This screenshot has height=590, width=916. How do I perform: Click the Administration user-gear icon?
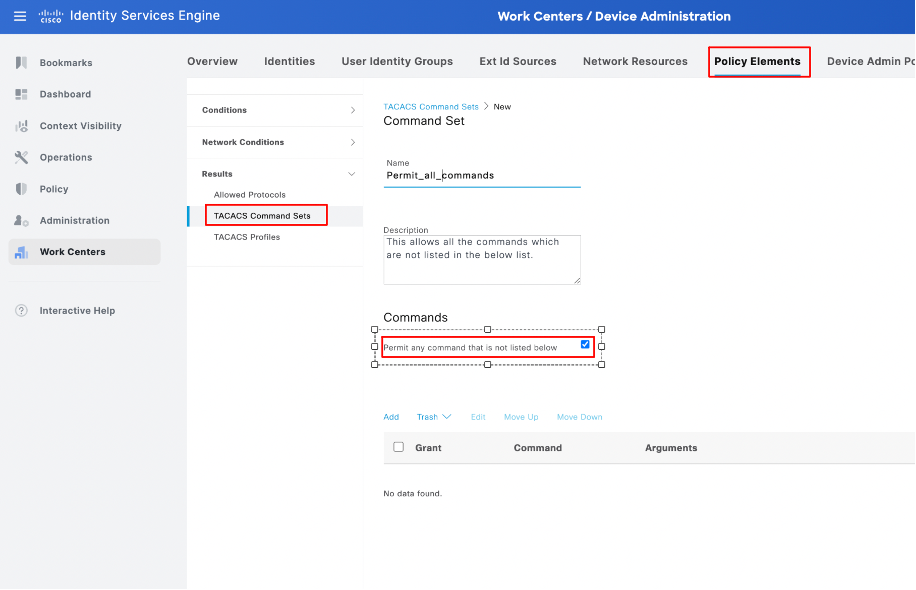pos(22,220)
